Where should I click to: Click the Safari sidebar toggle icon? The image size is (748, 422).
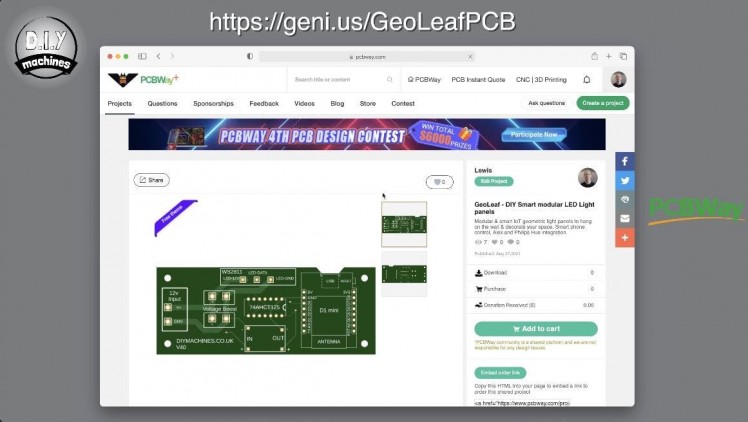[142, 56]
